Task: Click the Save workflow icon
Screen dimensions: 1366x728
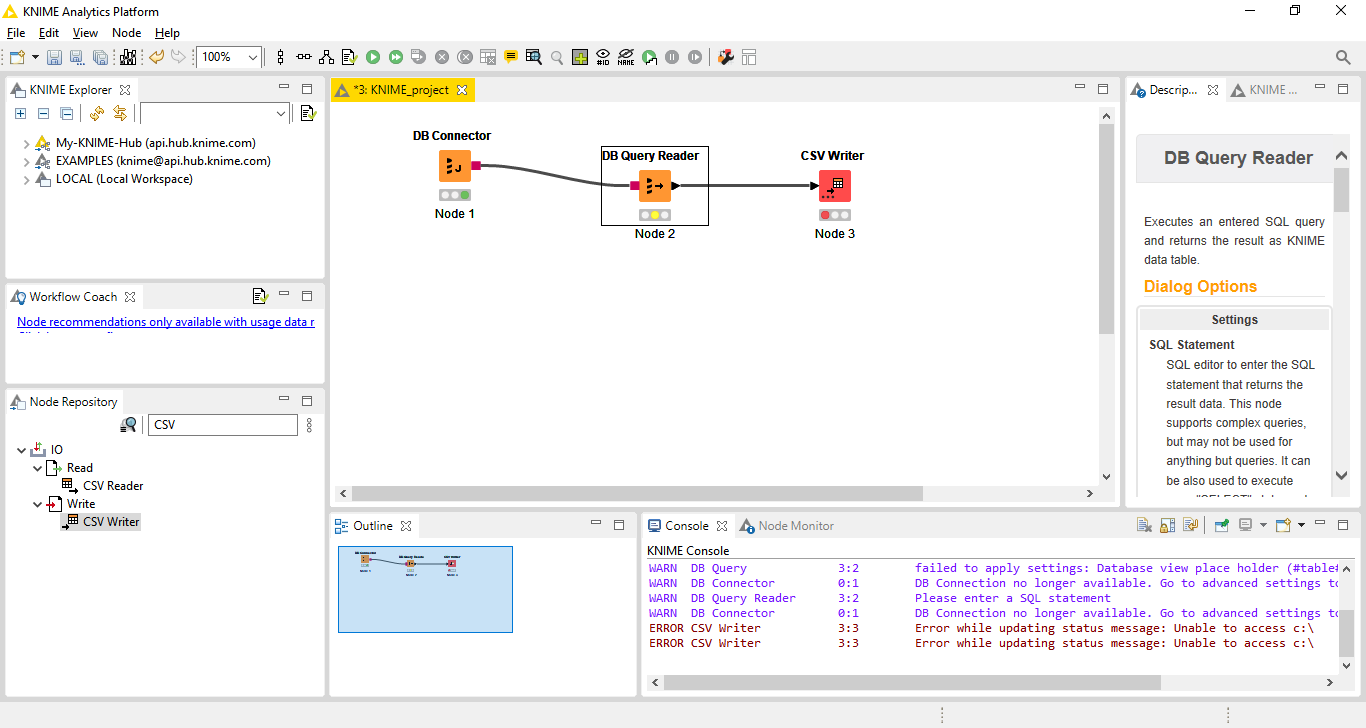Action: (x=54, y=57)
